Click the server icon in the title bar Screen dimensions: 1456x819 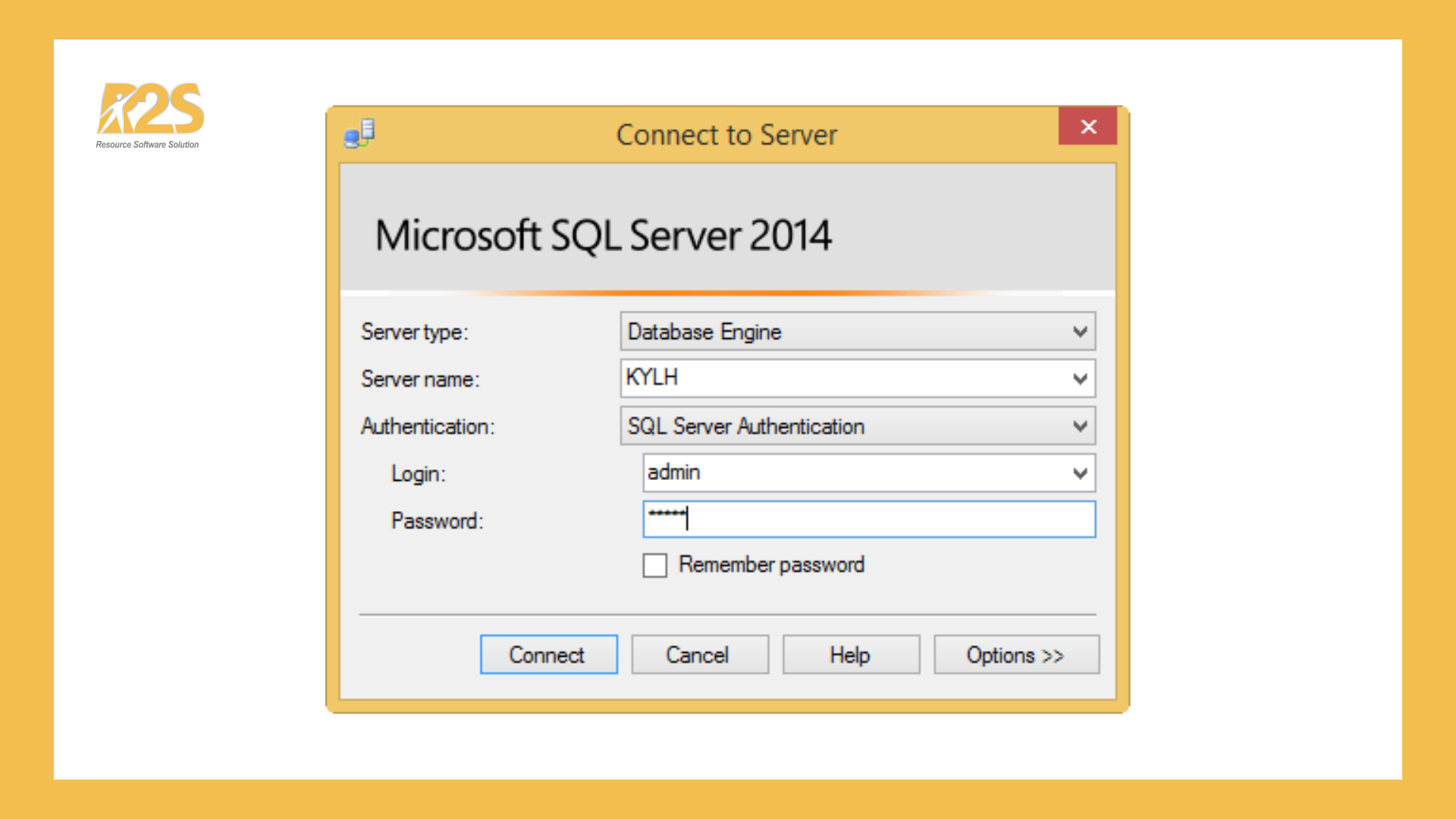[x=359, y=133]
